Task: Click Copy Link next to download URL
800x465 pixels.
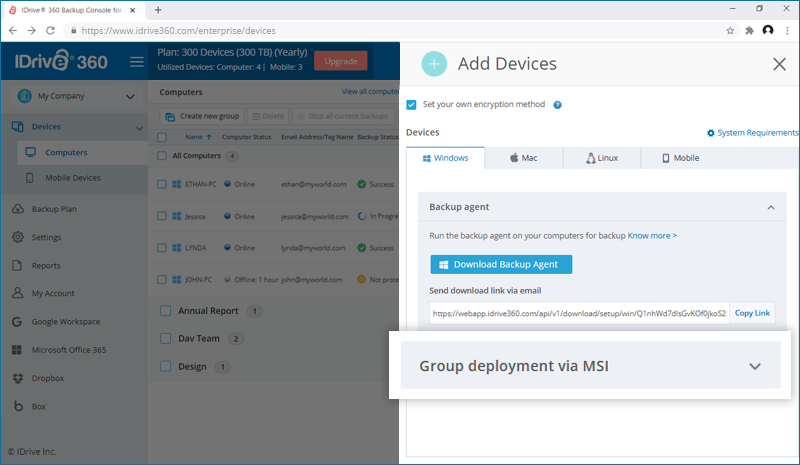Action: click(752, 313)
